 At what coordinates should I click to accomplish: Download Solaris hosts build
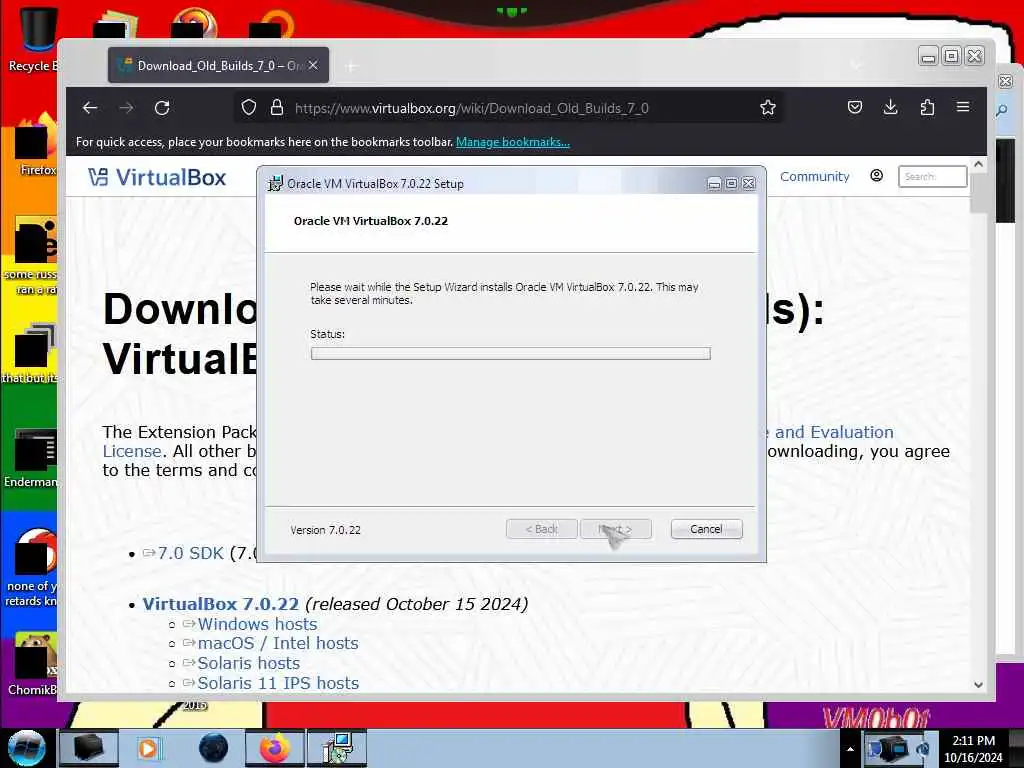click(249, 663)
